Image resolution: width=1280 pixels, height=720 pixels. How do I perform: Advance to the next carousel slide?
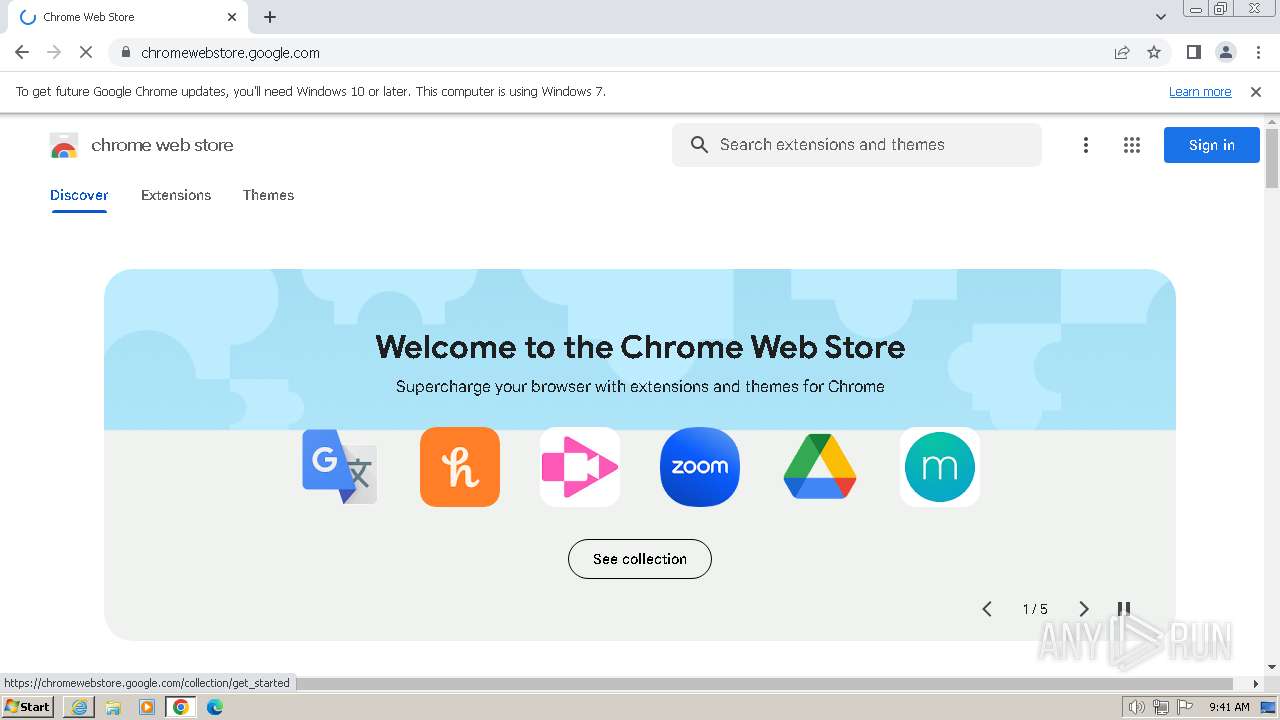click(x=1084, y=609)
